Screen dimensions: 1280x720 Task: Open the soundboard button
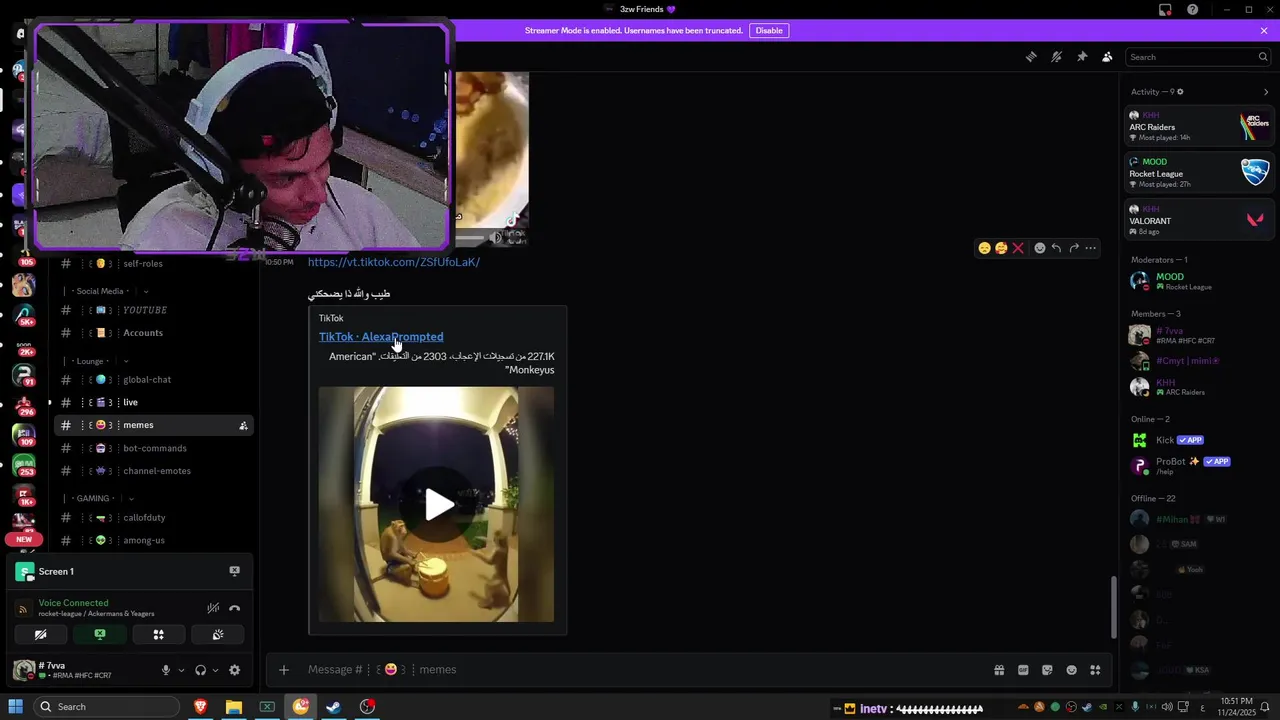coord(218,634)
